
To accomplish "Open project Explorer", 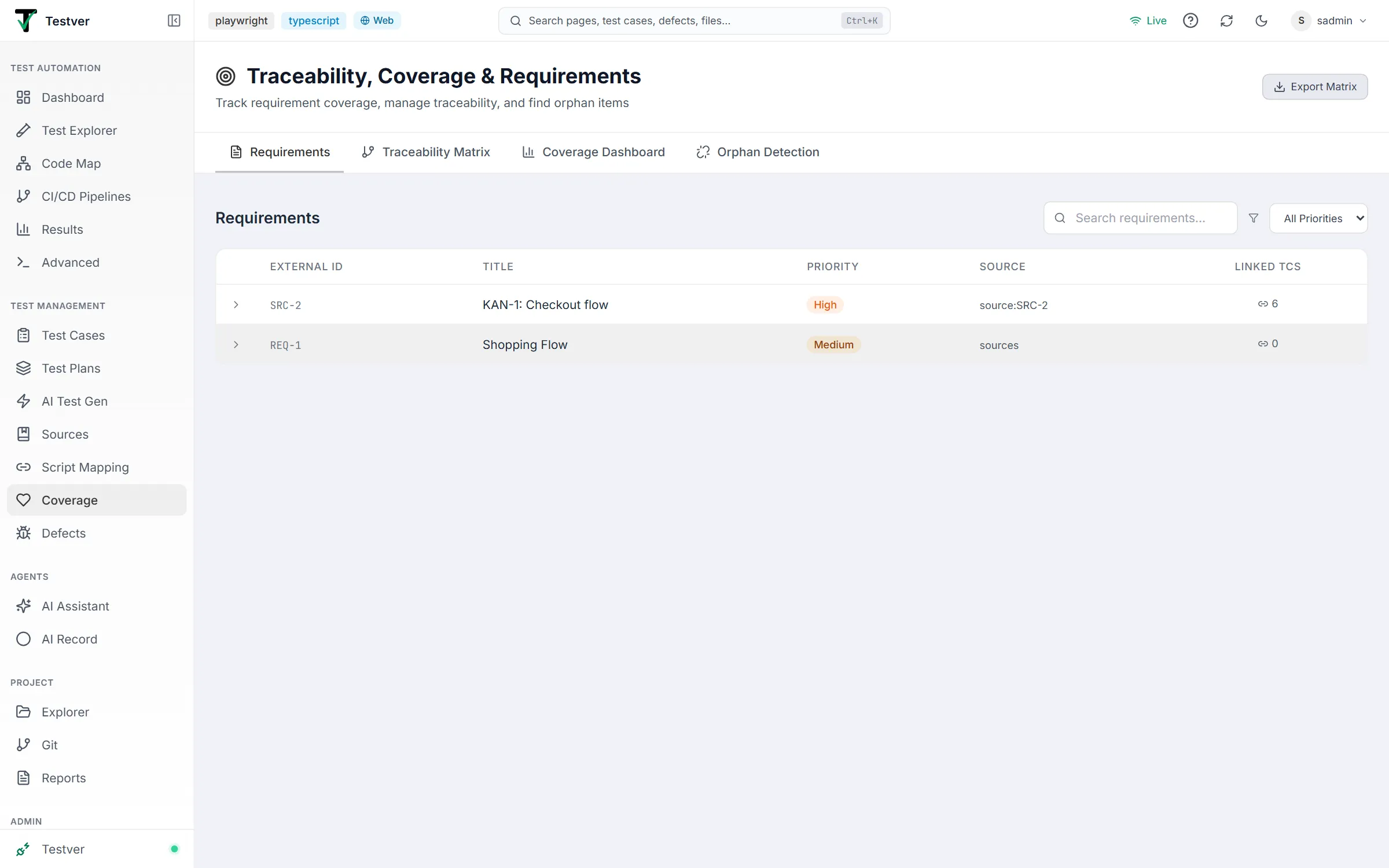I will click(97, 712).
